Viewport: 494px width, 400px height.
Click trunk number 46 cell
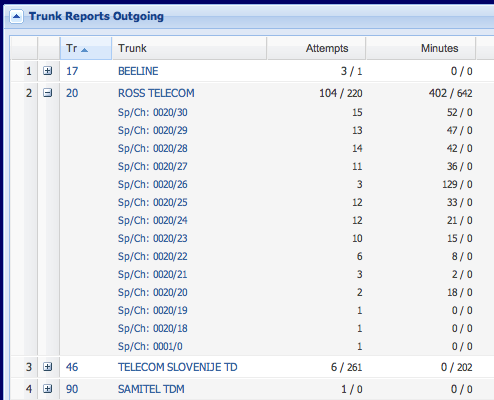(x=72, y=367)
